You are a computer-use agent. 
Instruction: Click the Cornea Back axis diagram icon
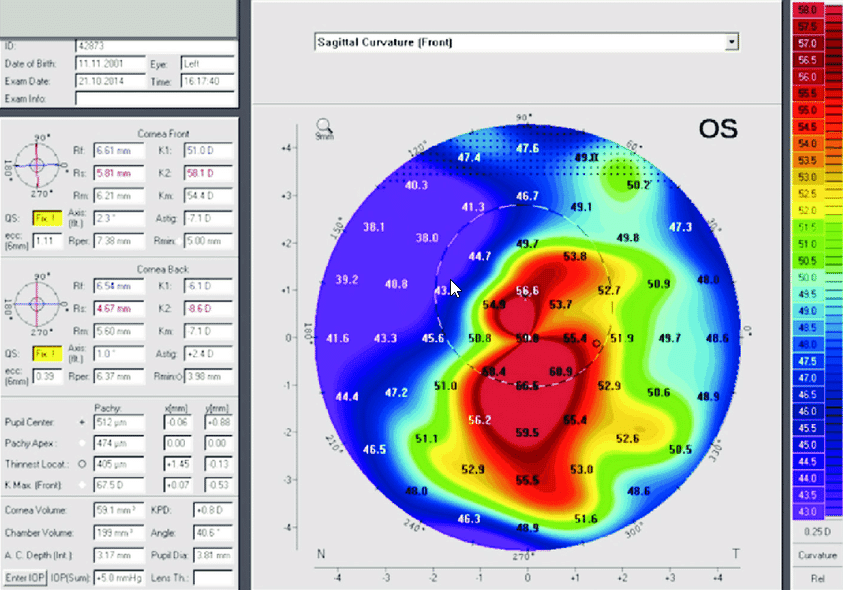tap(37, 304)
